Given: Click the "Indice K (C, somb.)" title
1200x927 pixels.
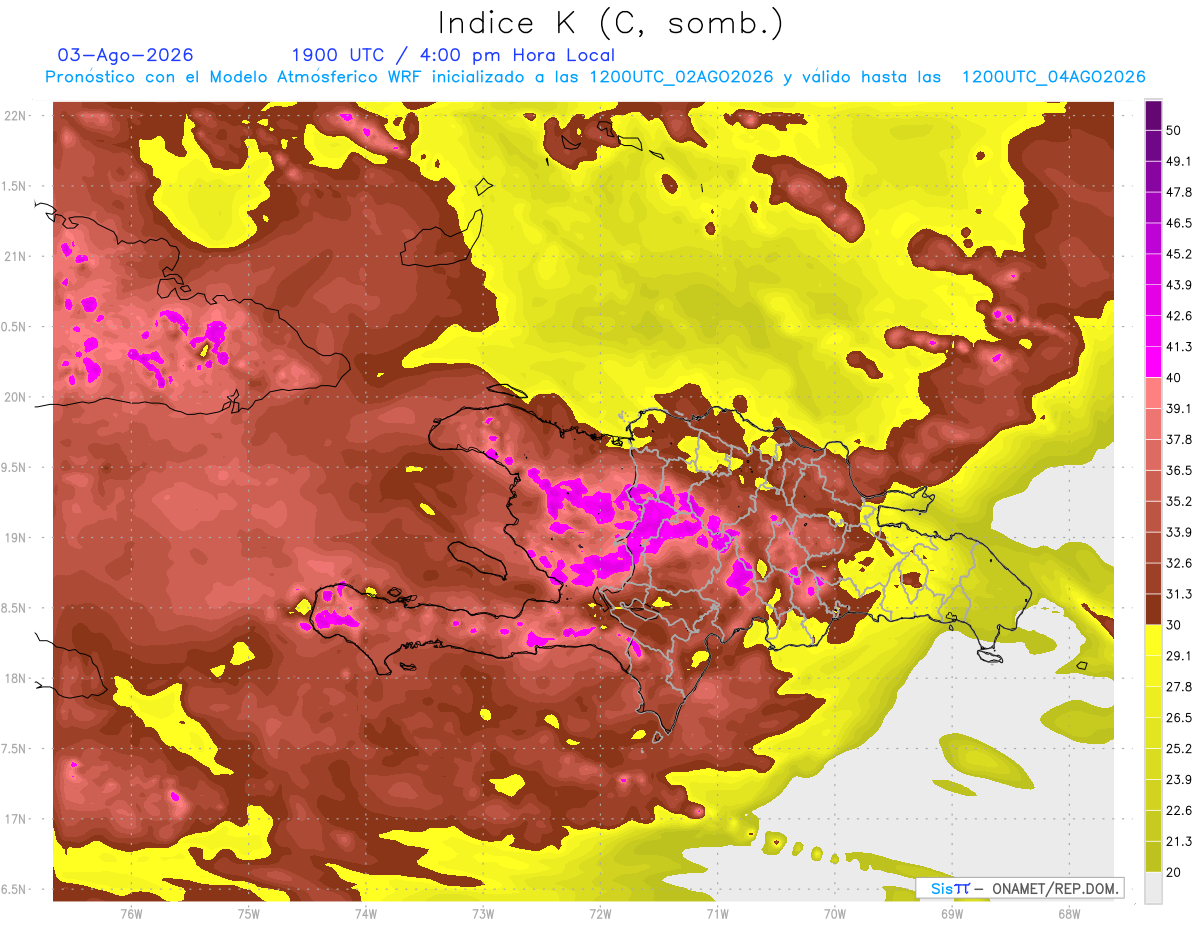Looking at the screenshot, I should (x=611, y=23).
